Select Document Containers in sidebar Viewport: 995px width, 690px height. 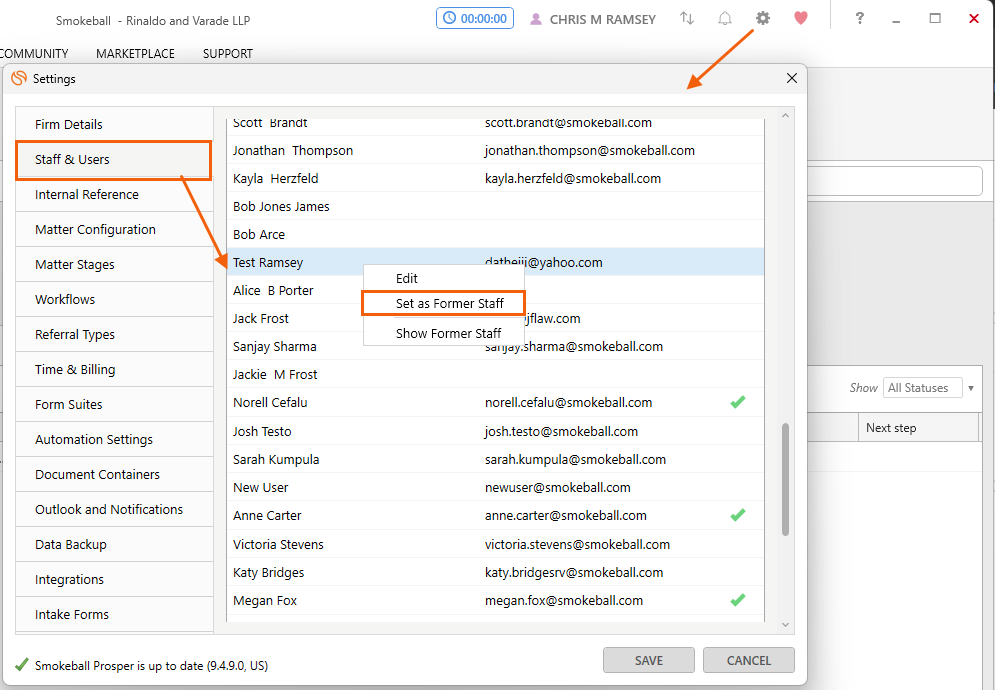(x=114, y=474)
